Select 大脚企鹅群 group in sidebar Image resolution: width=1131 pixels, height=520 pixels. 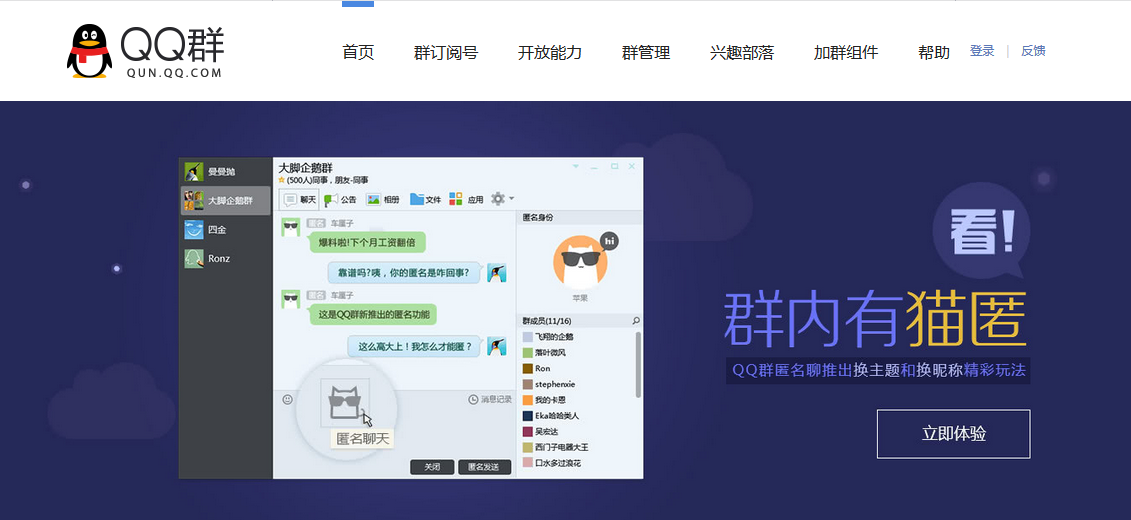click(225, 200)
